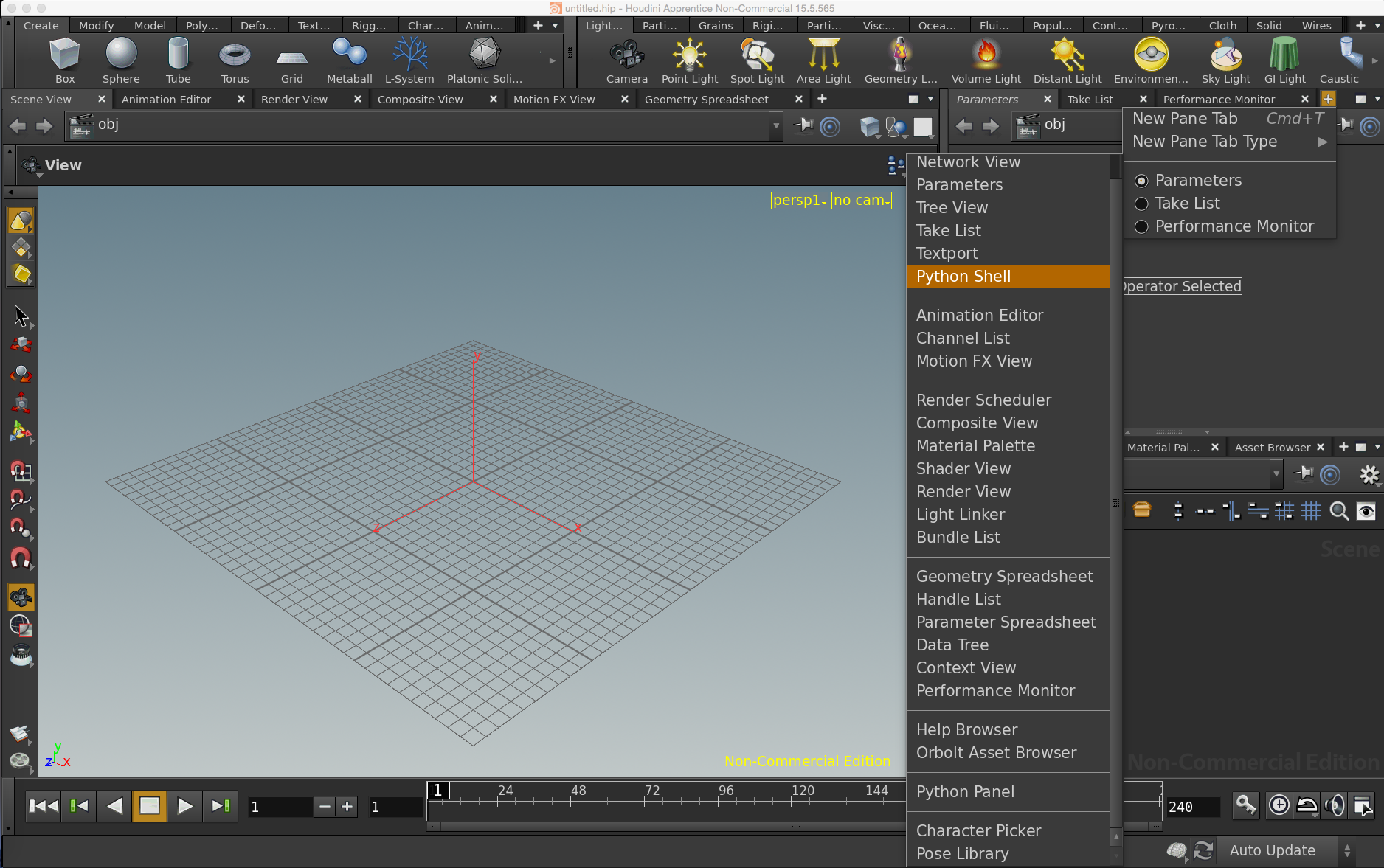
Task: Click the Volume Light tool icon
Action: click(986, 60)
